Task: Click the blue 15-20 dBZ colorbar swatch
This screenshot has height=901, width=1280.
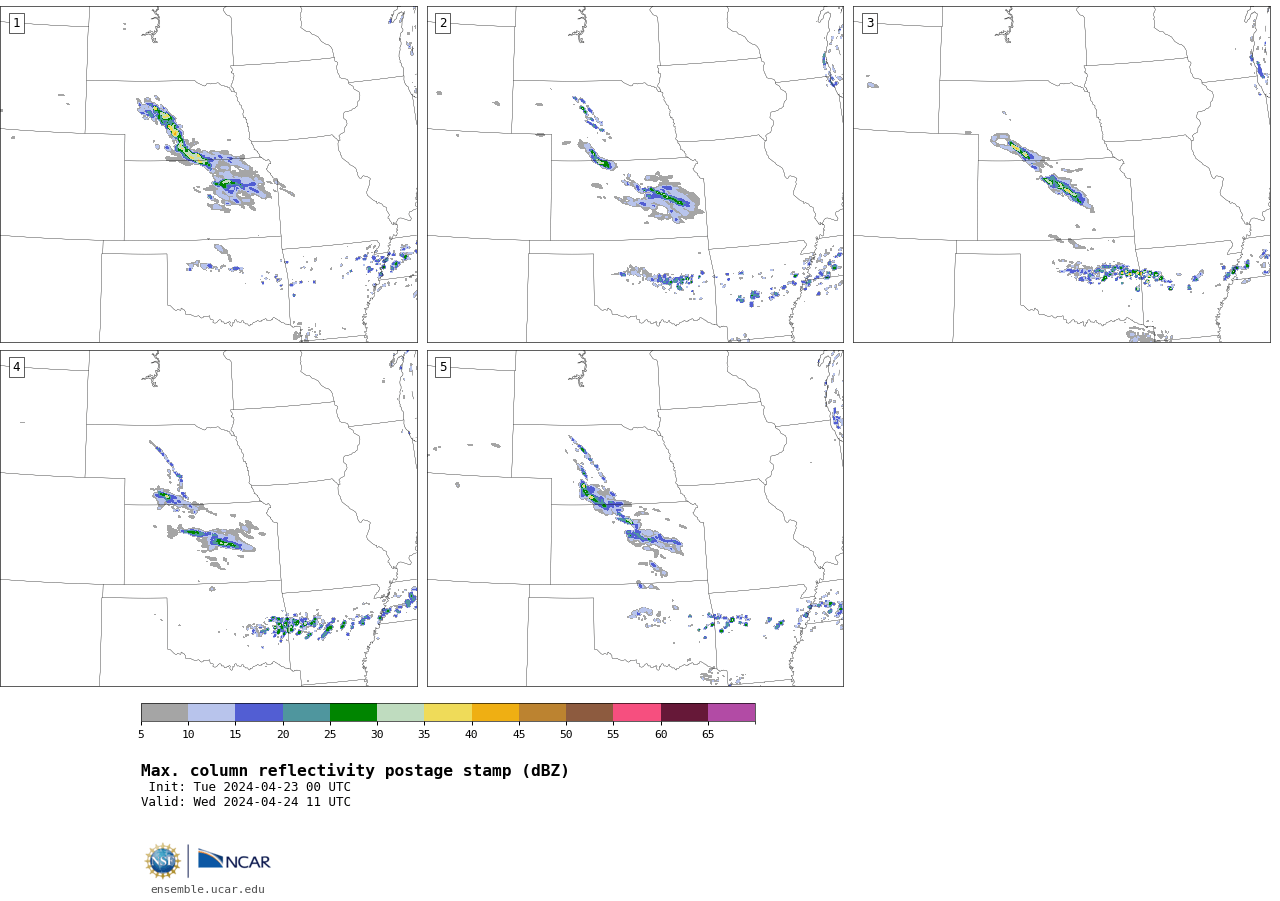Action: click(259, 712)
